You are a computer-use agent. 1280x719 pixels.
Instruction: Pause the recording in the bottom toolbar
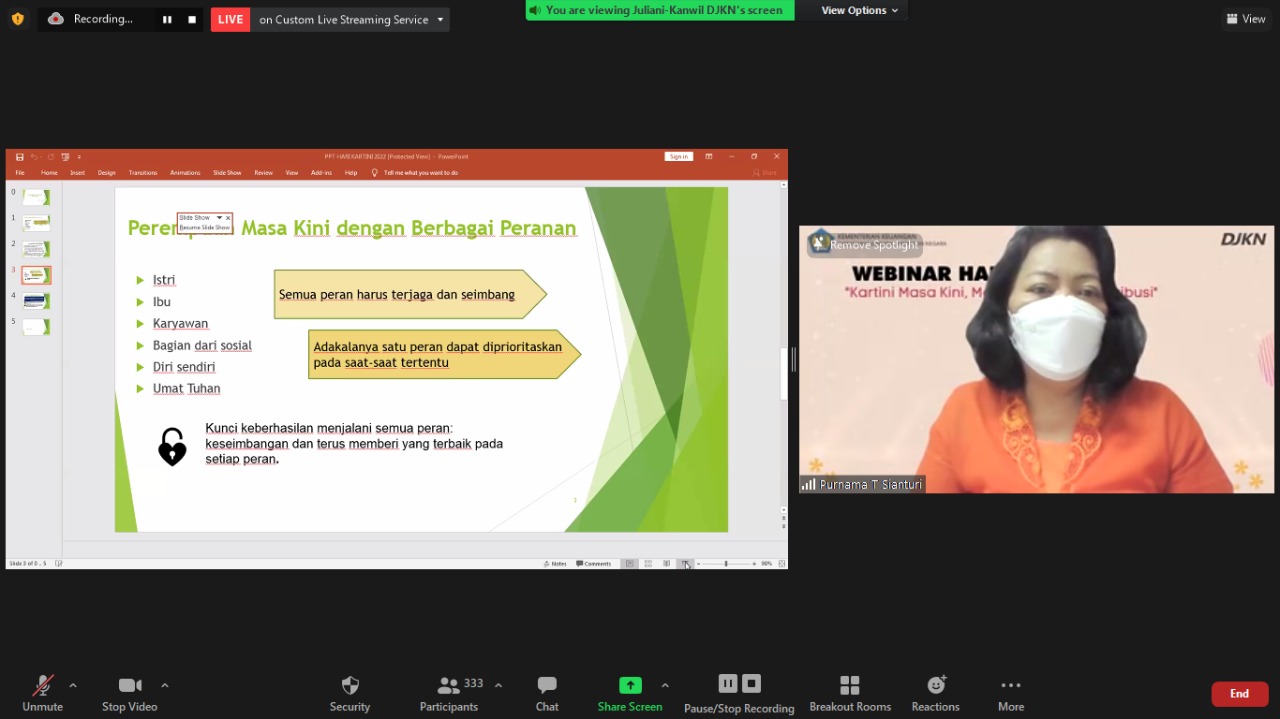click(x=728, y=684)
